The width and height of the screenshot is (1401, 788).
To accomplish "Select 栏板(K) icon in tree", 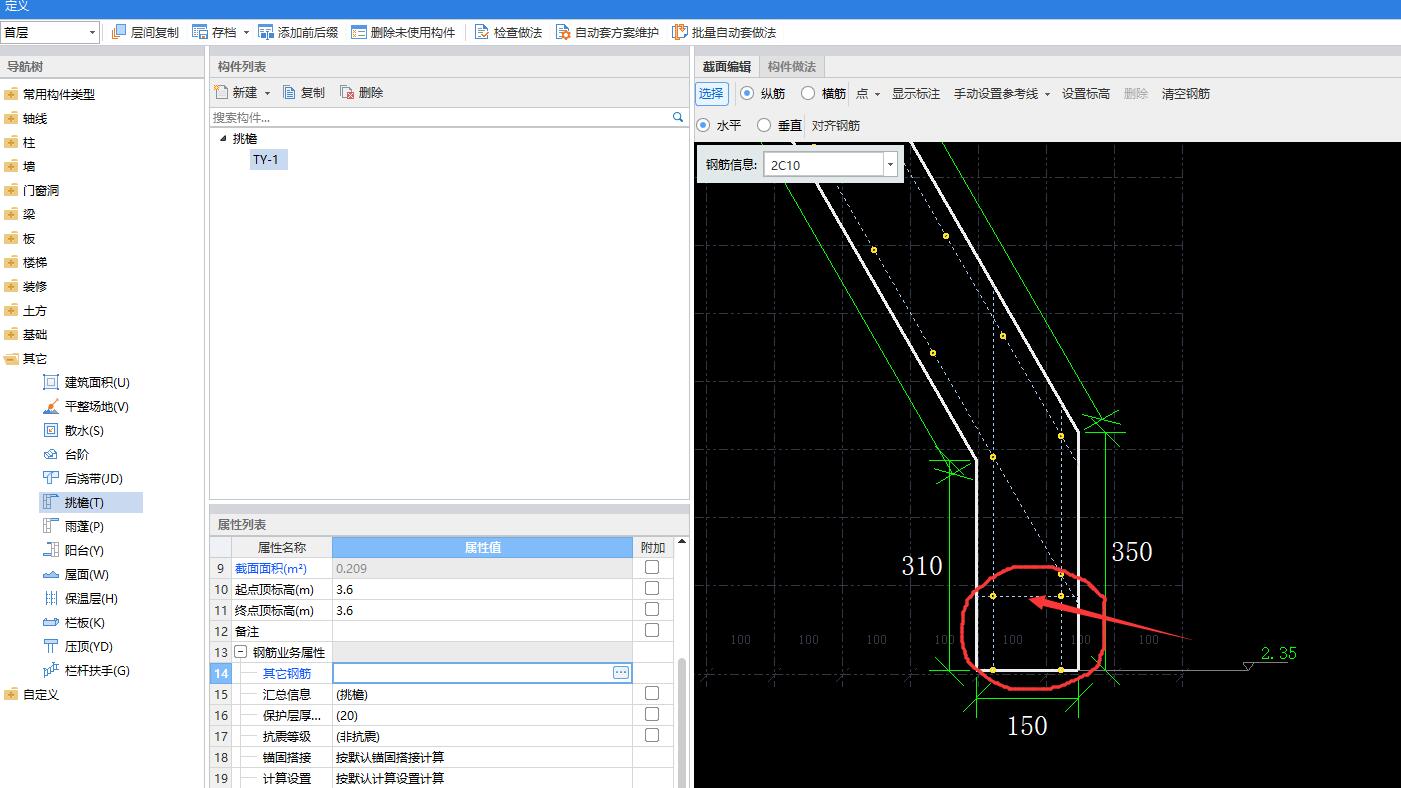I will (x=51, y=622).
